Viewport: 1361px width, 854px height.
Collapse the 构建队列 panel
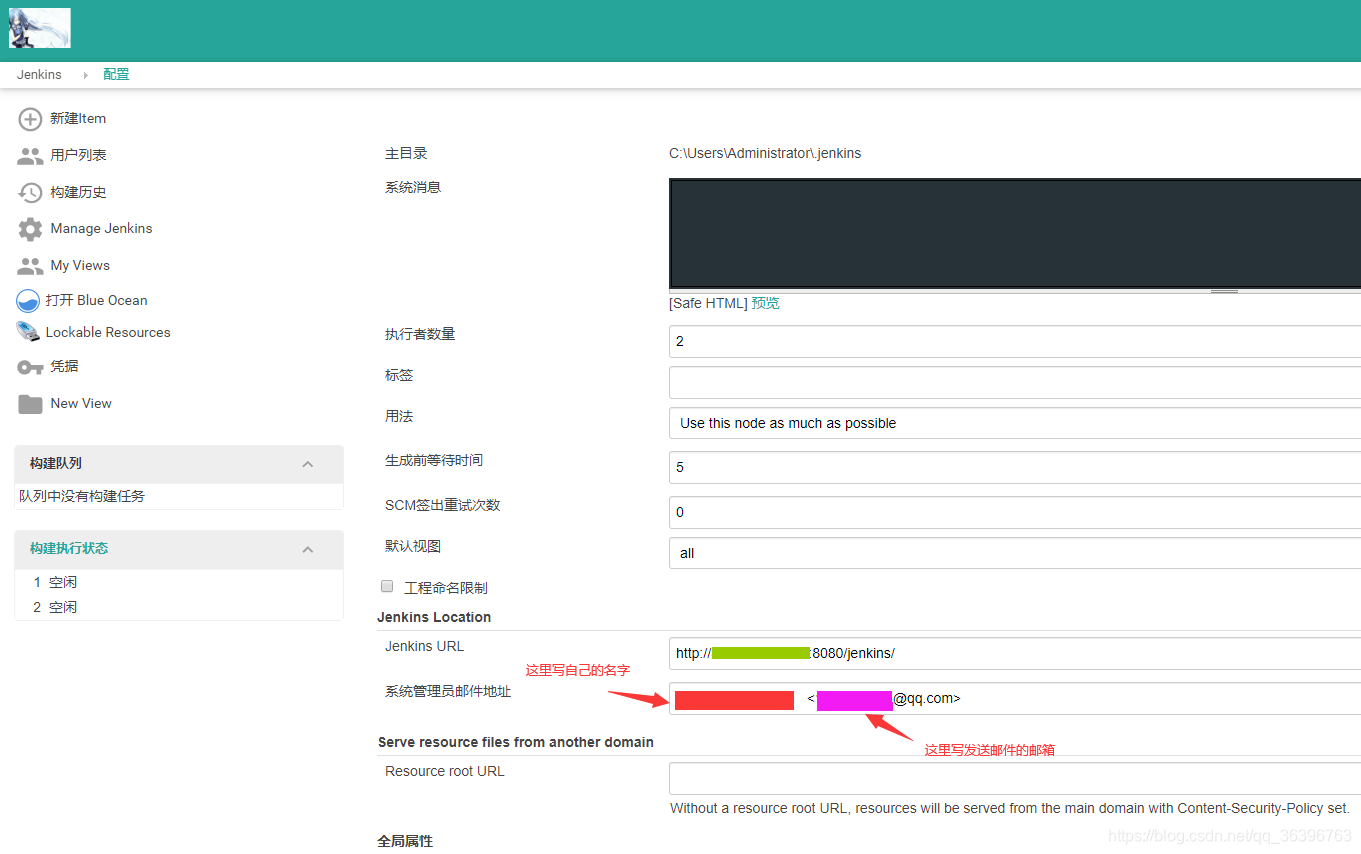click(x=308, y=464)
